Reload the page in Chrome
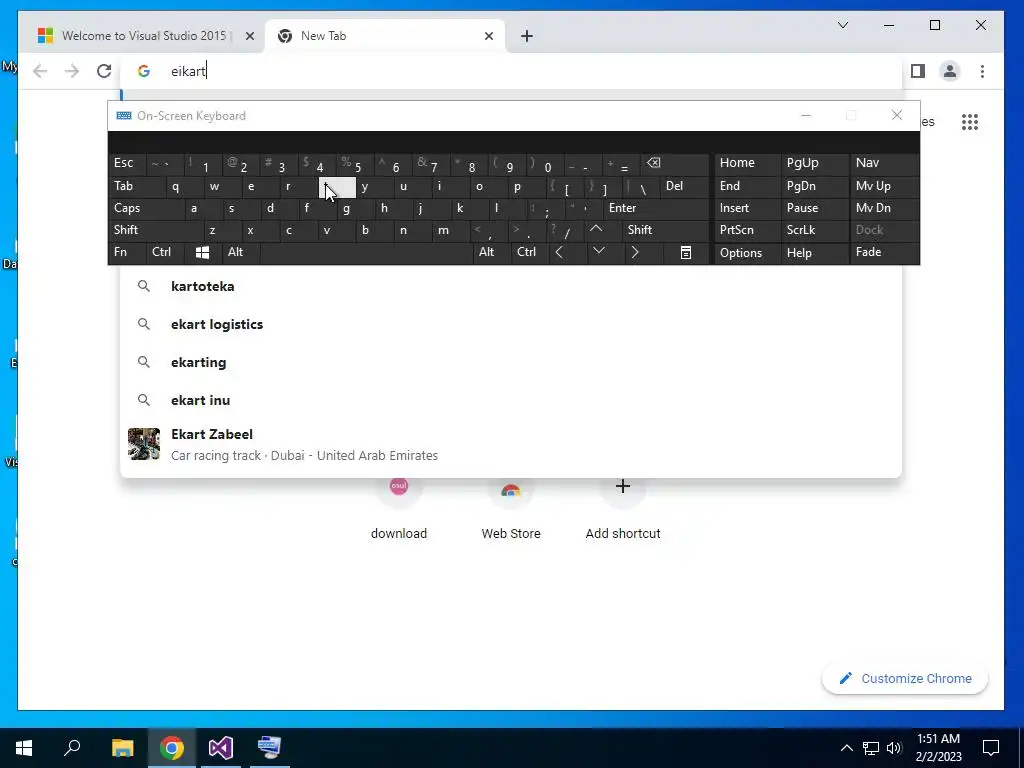Viewport: 1024px width, 768px height. coord(104,71)
